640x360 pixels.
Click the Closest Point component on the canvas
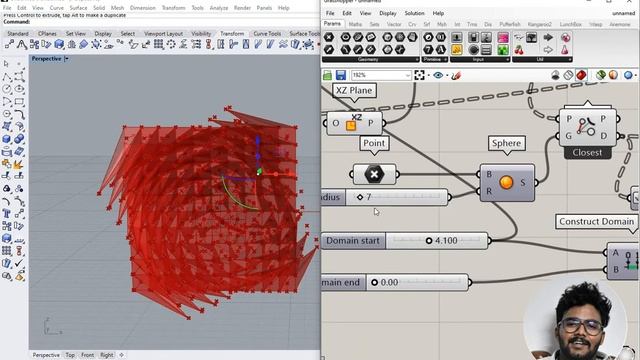(587, 127)
